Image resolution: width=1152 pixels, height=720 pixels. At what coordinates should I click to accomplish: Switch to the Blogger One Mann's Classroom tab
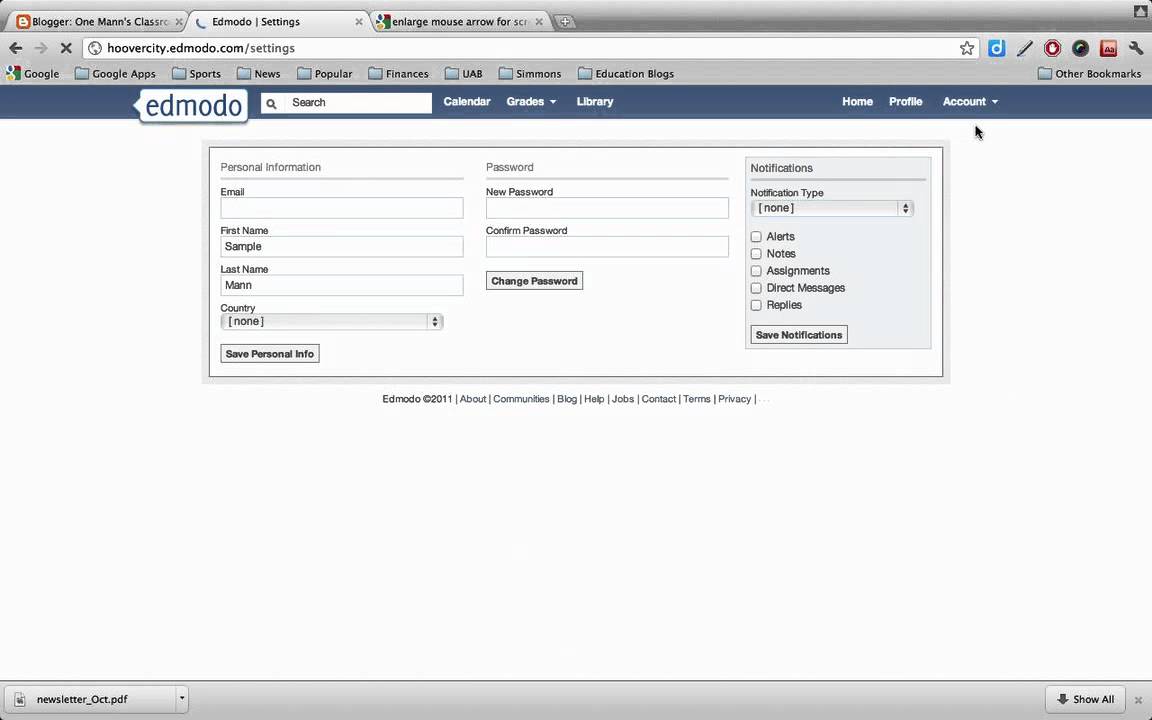98,22
